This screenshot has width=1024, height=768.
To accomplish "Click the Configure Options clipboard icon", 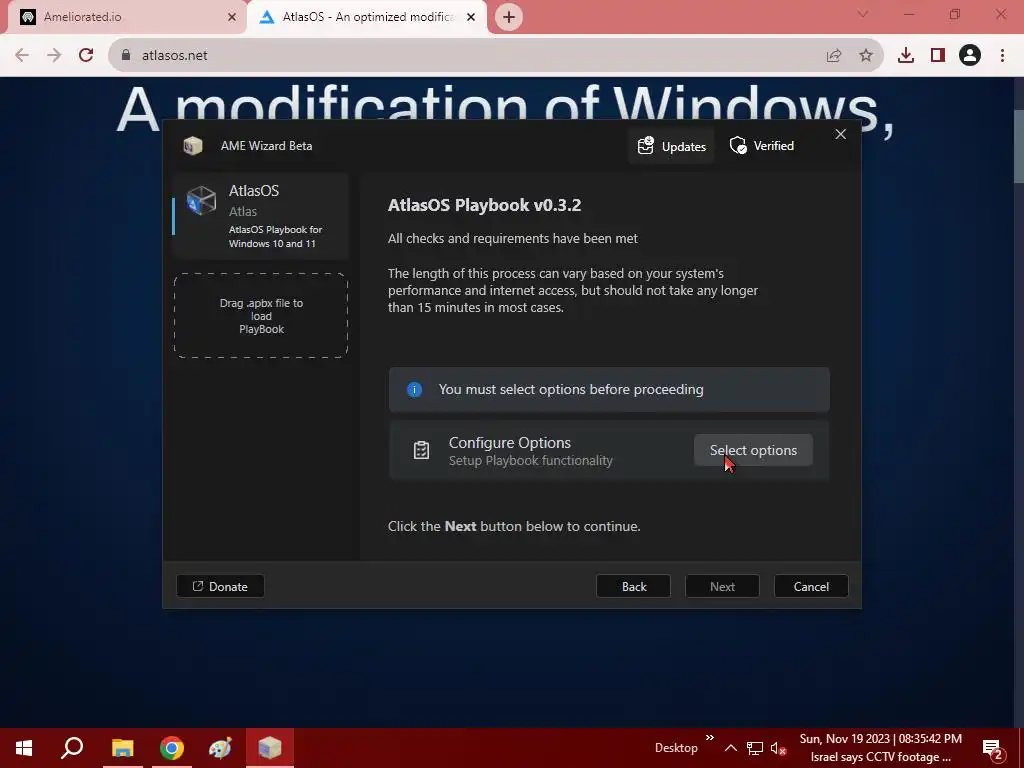I will (x=421, y=450).
